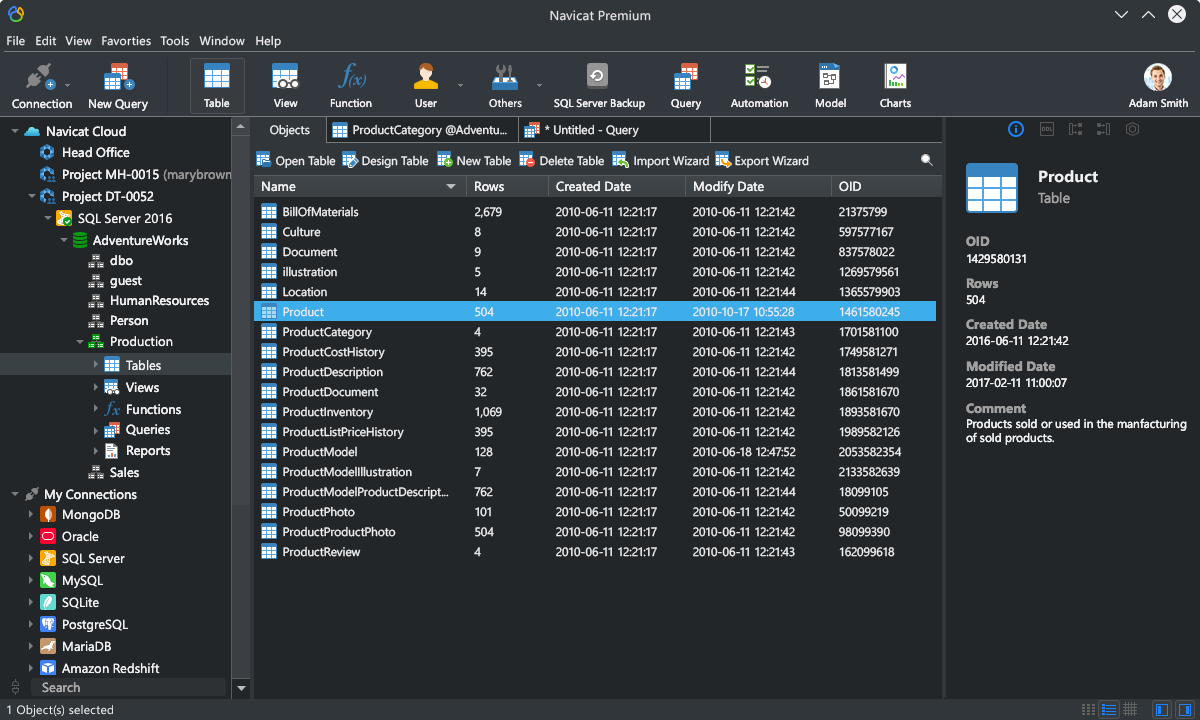The height and width of the screenshot is (720, 1200).
Task: Open the Tools menu
Action: click(x=175, y=41)
